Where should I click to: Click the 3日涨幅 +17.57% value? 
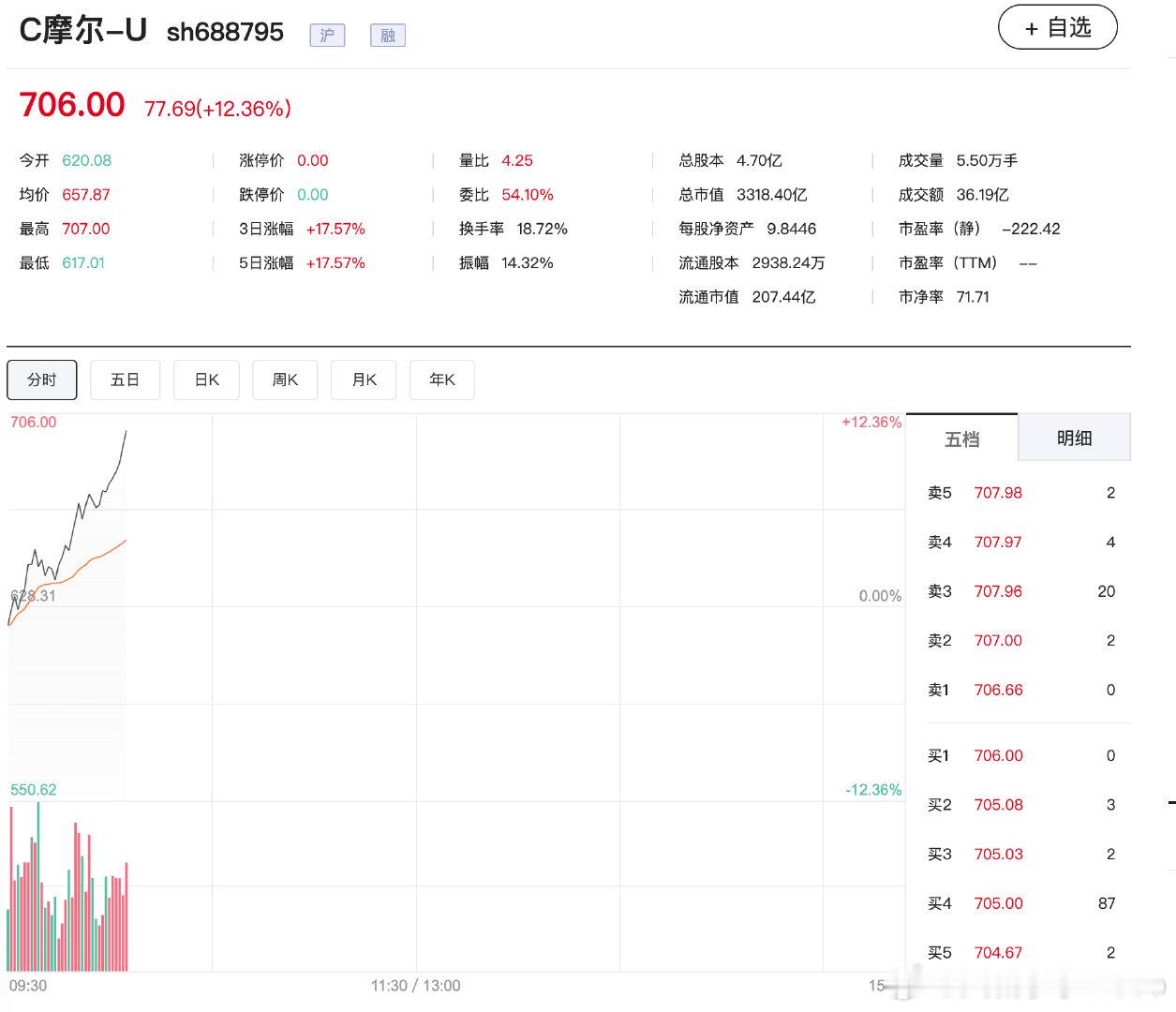coord(335,229)
